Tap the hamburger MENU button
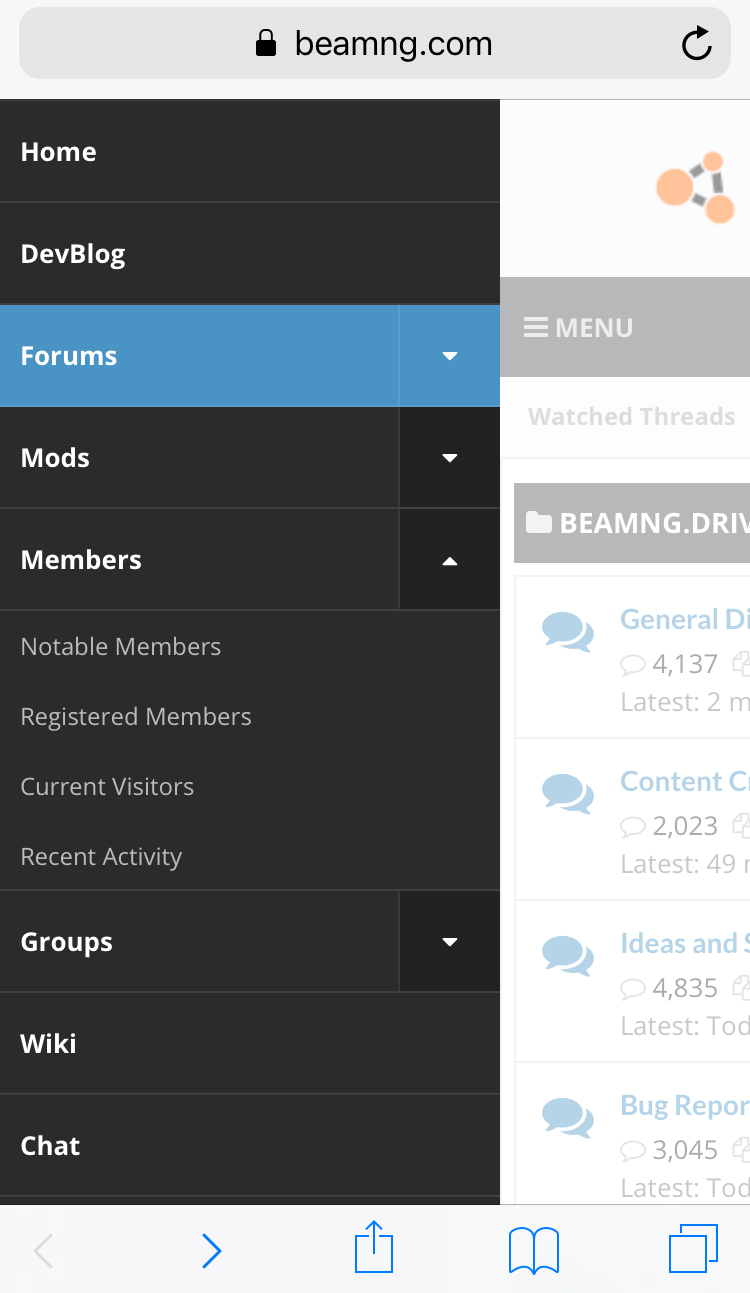Image resolution: width=750 pixels, height=1293 pixels. tap(578, 328)
